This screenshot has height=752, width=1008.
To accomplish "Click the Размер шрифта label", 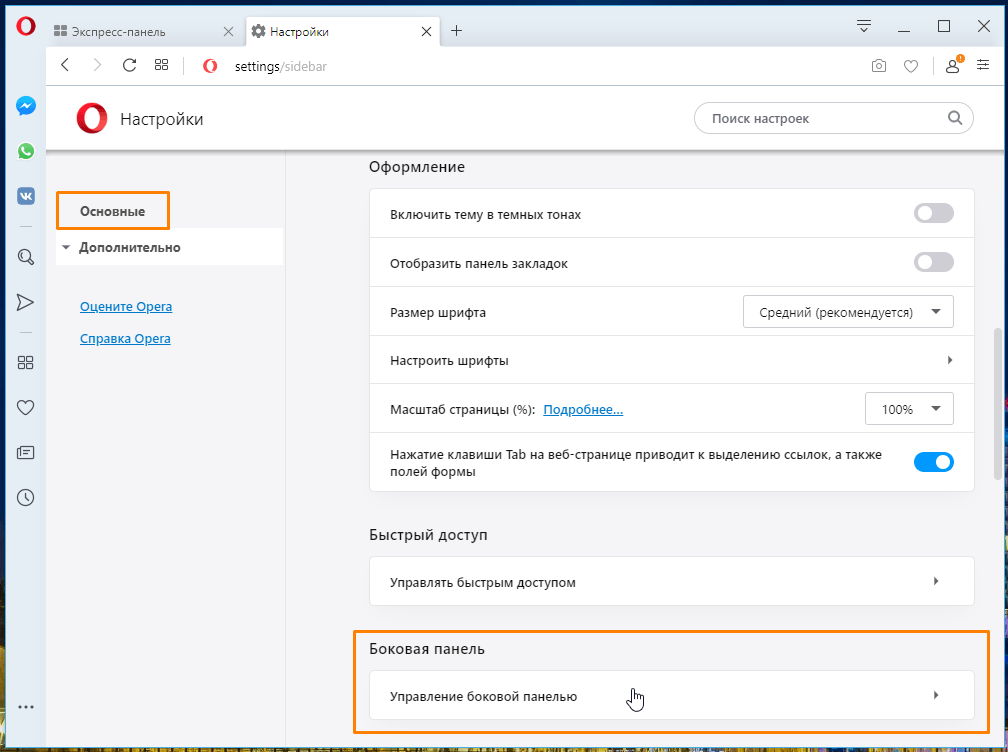I will pos(438,312).
